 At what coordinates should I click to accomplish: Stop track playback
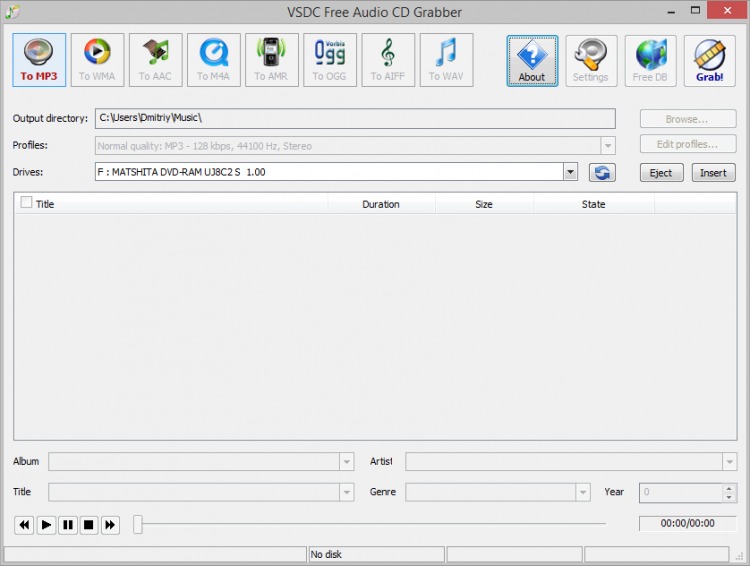[x=88, y=525]
